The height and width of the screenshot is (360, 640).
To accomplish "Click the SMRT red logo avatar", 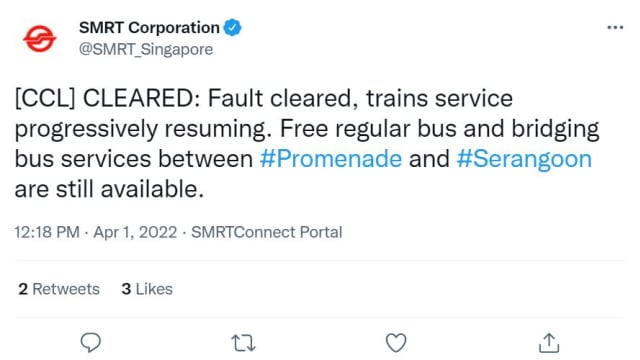I will [x=40, y=39].
